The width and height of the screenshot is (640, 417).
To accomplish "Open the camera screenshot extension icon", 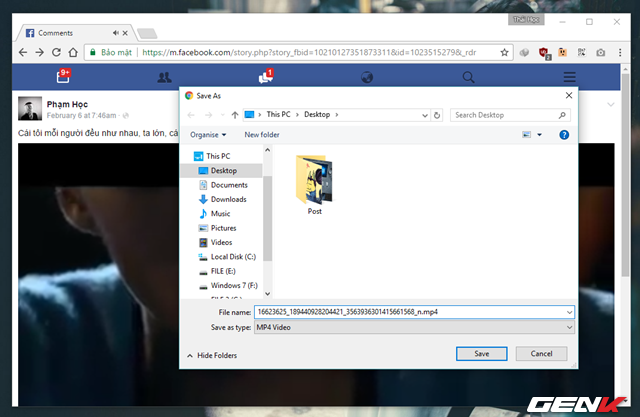I will (600, 53).
